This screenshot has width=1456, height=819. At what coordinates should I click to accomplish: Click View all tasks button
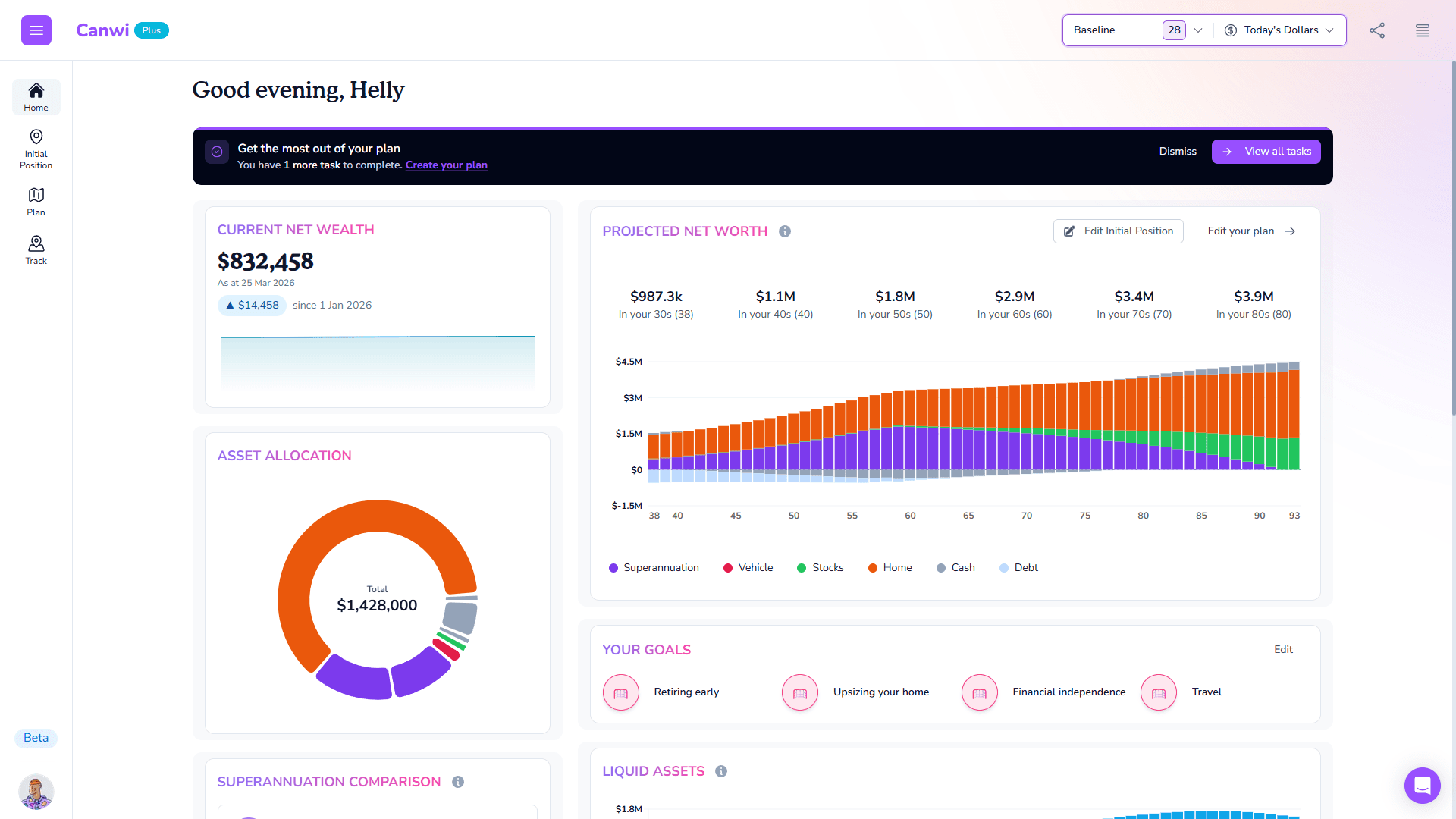(x=1266, y=152)
